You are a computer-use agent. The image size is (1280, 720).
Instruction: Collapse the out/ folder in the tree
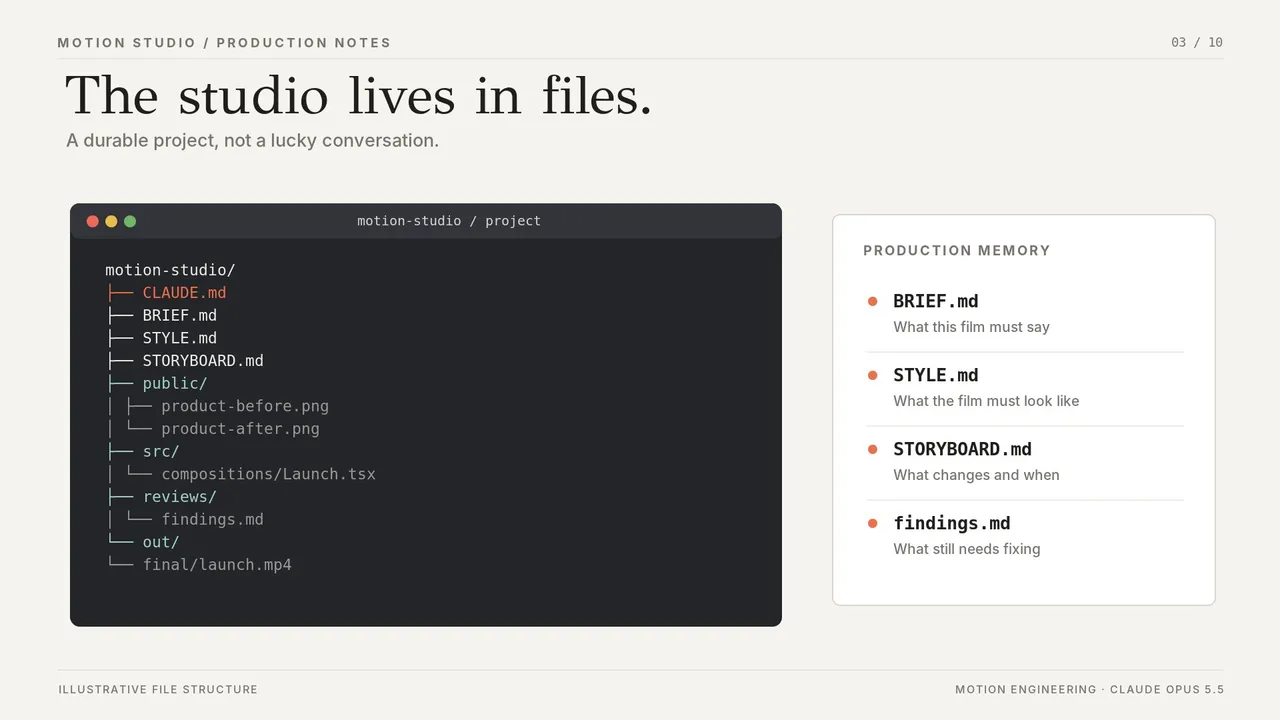[x=161, y=542]
